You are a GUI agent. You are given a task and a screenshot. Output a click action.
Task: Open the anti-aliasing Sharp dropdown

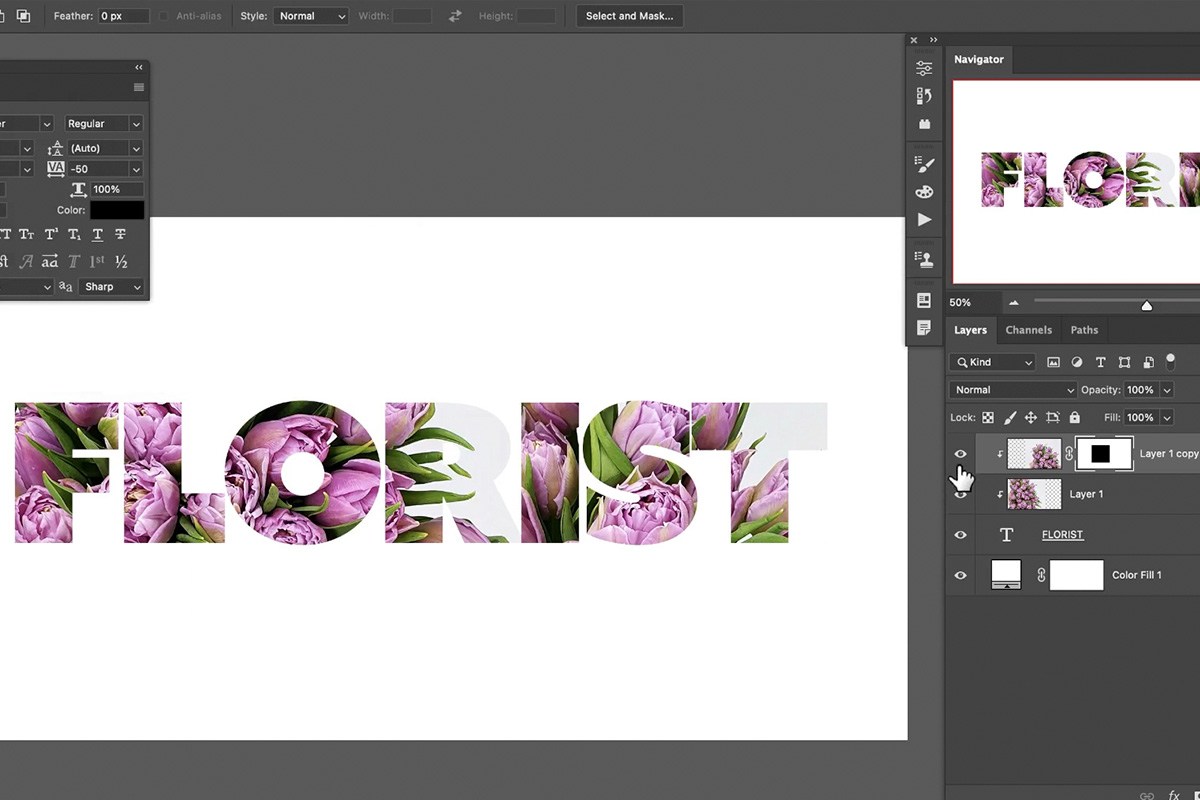click(x=111, y=287)
